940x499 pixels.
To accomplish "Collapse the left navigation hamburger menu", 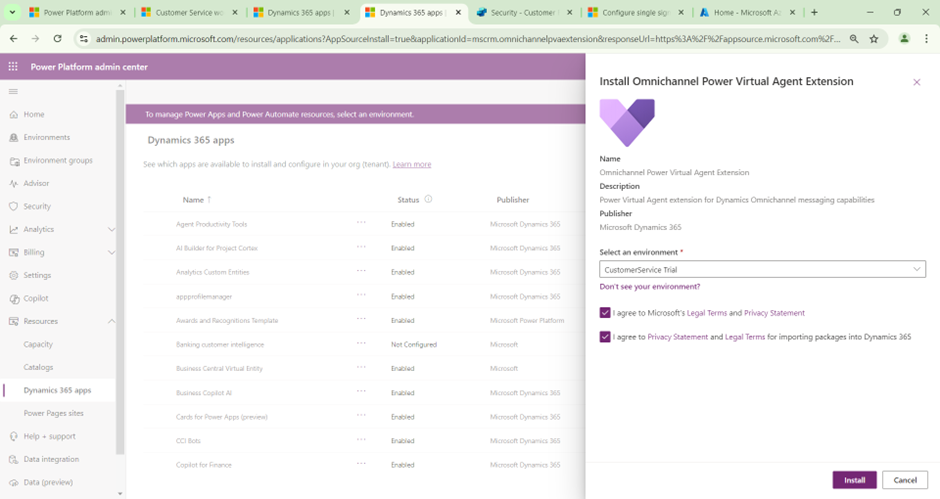I will 13,91.
